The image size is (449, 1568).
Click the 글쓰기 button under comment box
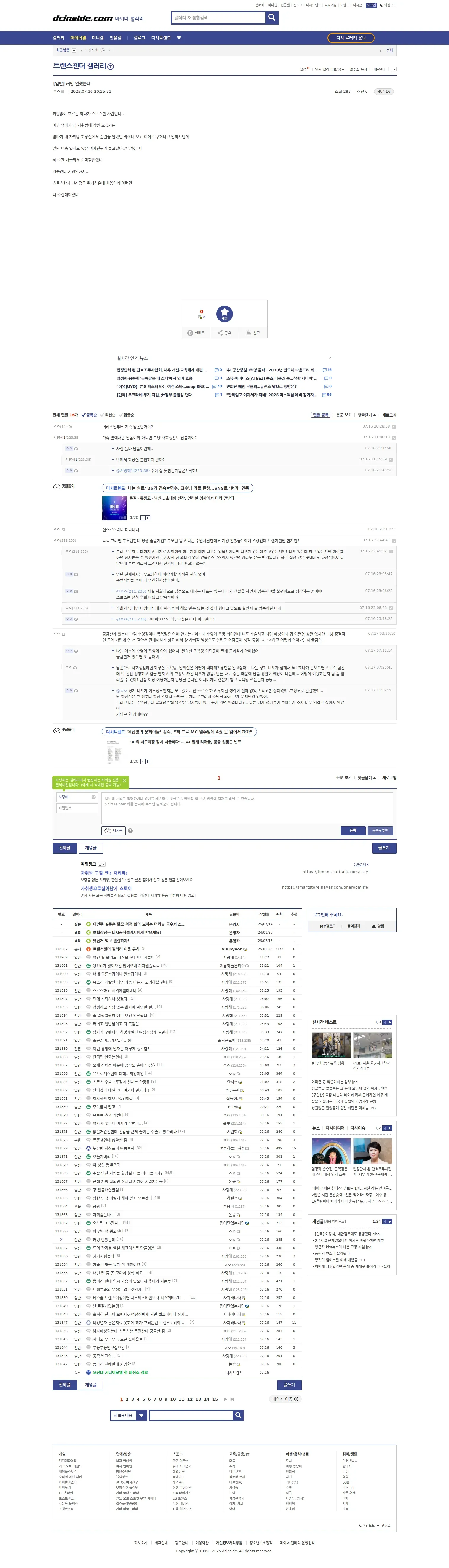pyautogui.click(x=384, y=848)
